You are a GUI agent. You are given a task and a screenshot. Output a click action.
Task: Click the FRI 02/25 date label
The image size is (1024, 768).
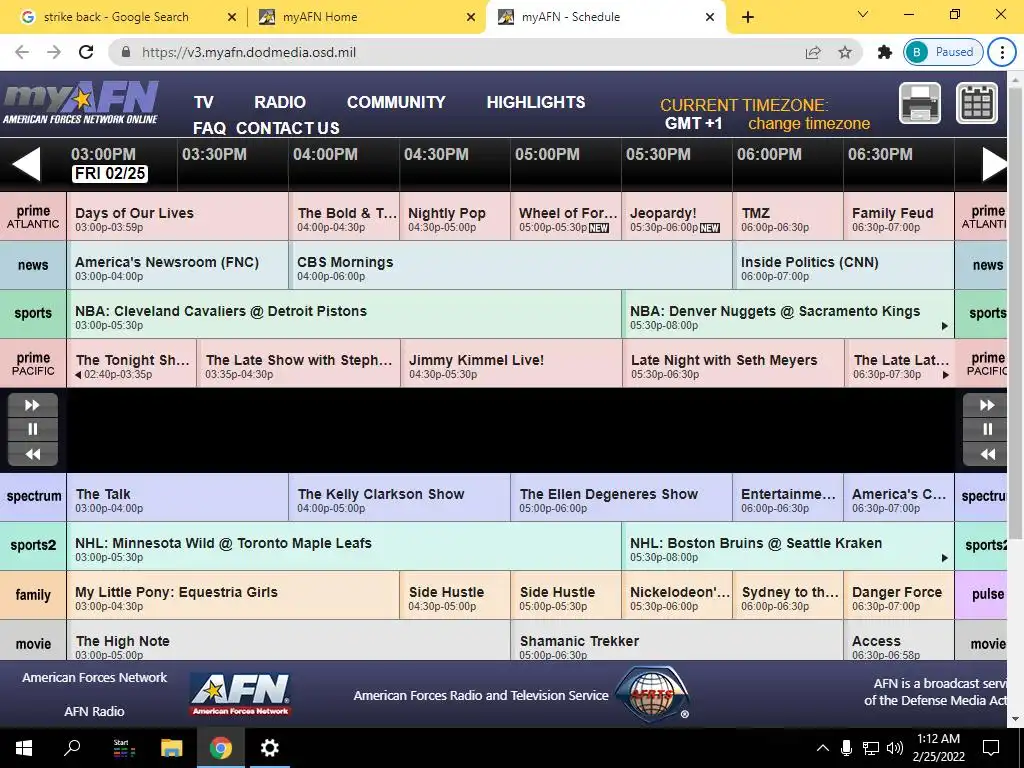point(109,173)
